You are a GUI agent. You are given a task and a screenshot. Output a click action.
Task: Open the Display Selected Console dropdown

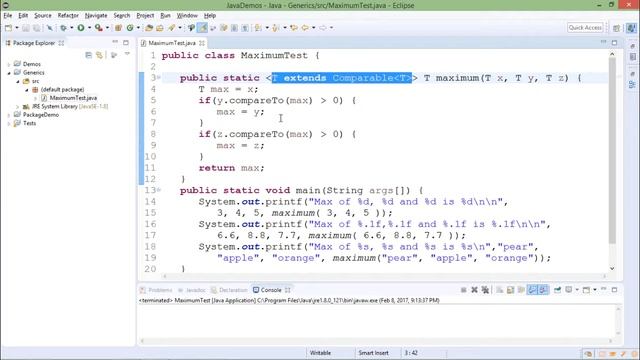click(x=577, y=290)
